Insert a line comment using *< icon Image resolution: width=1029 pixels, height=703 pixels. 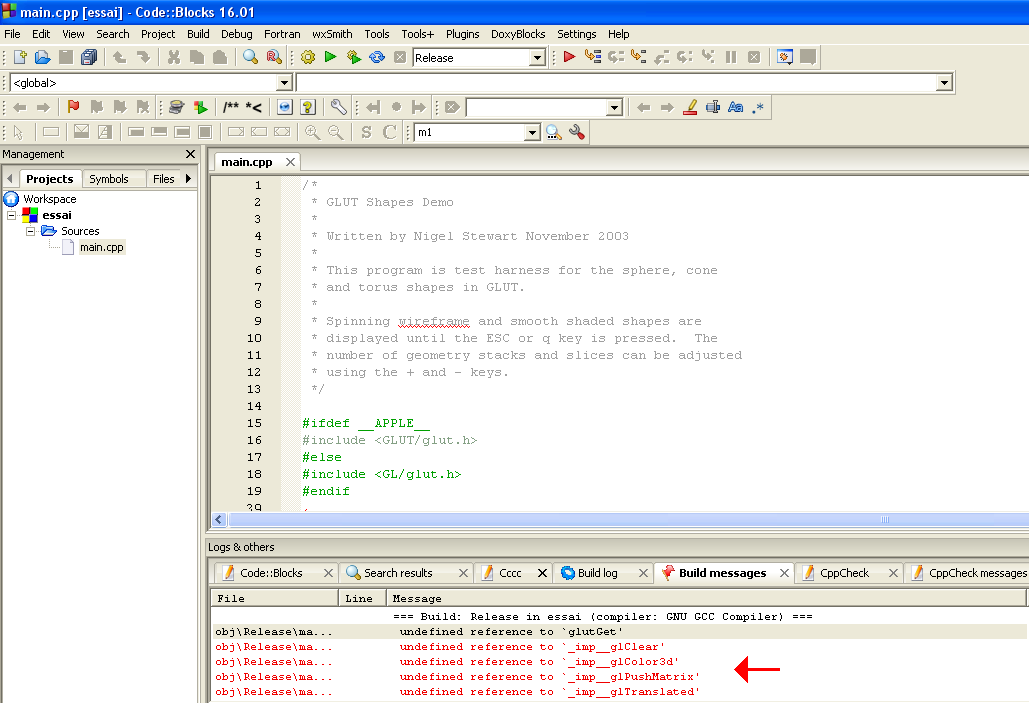pyautogui.click(x=253, y=107)
